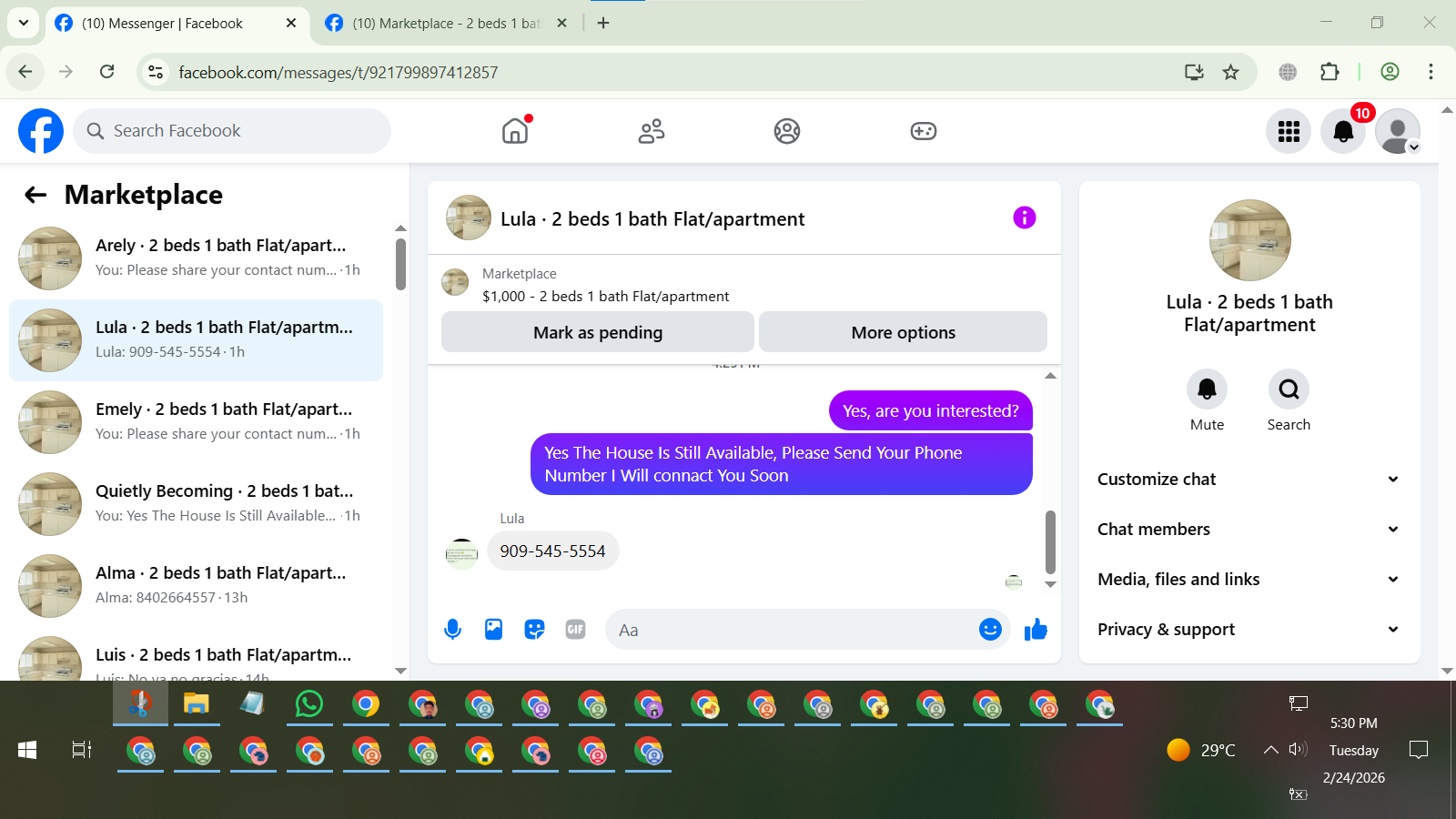
Task: Click the chat scrollbar down arrow
Action: point(1050,584)
